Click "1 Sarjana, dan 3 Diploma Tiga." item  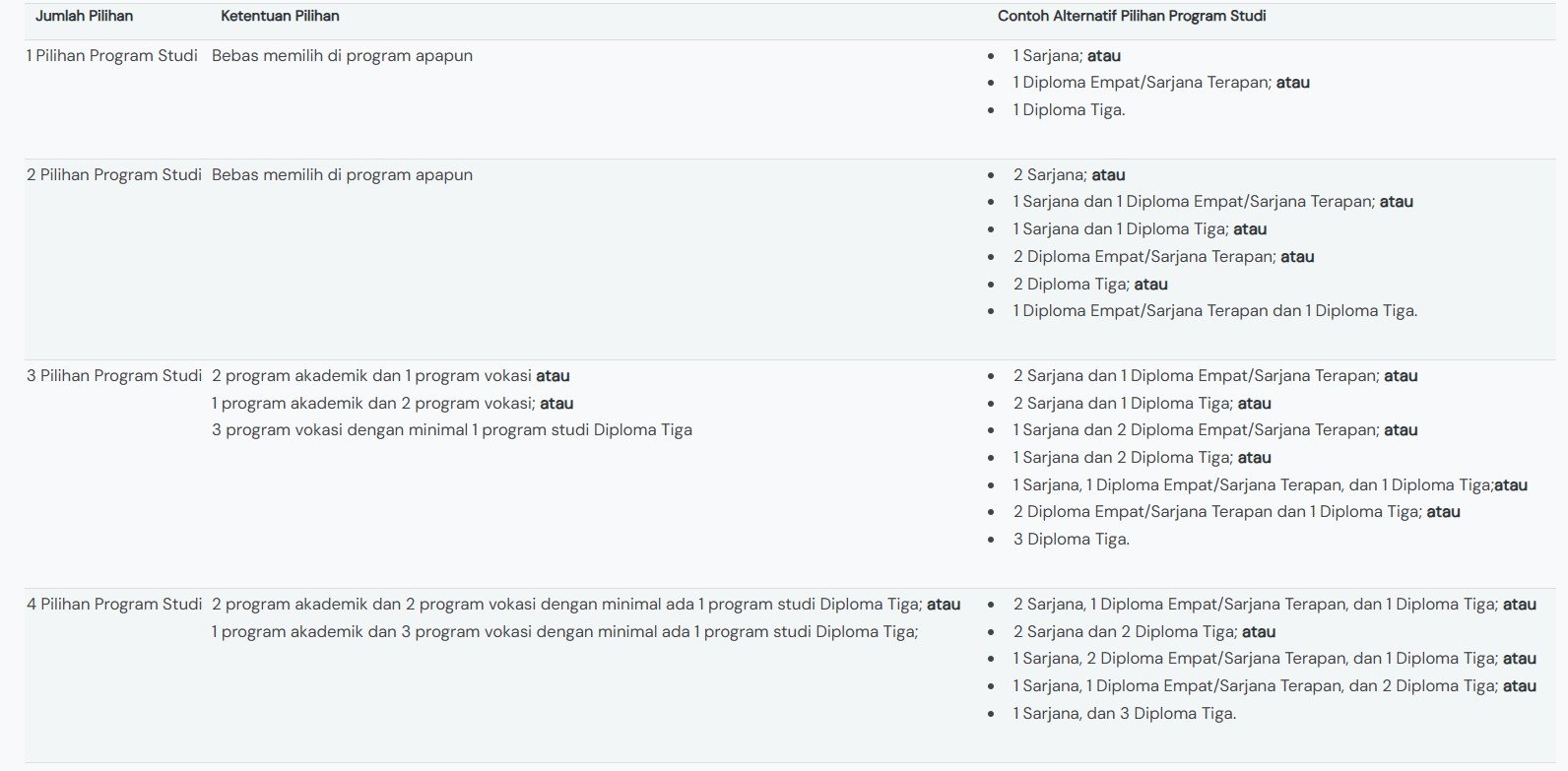pyautogui.click(x=1124, y=714)
